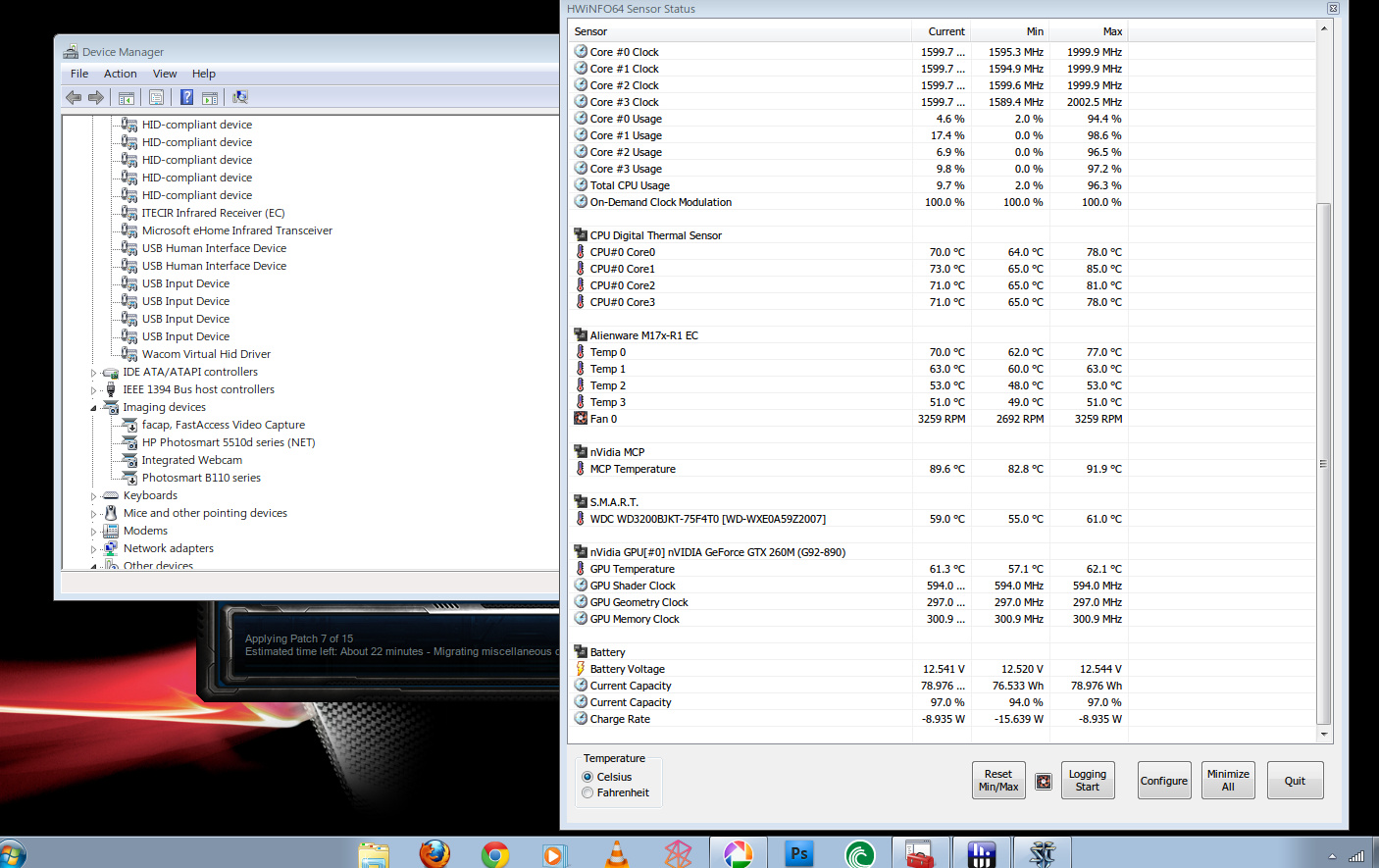Open the File menu in Device Manager
The image size is (1379, 868).
click(79, 74)
